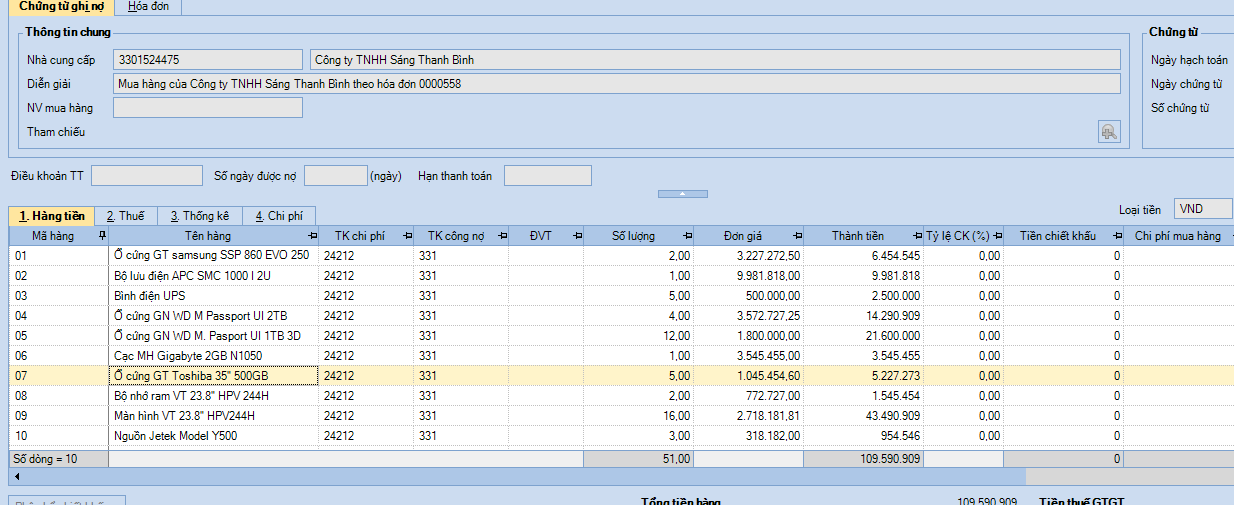Image resolution: width=1234 pixels, height=505 pixels.
Task: Click quantity 12,00 in row 05
Action: click(x=638, y=336)
